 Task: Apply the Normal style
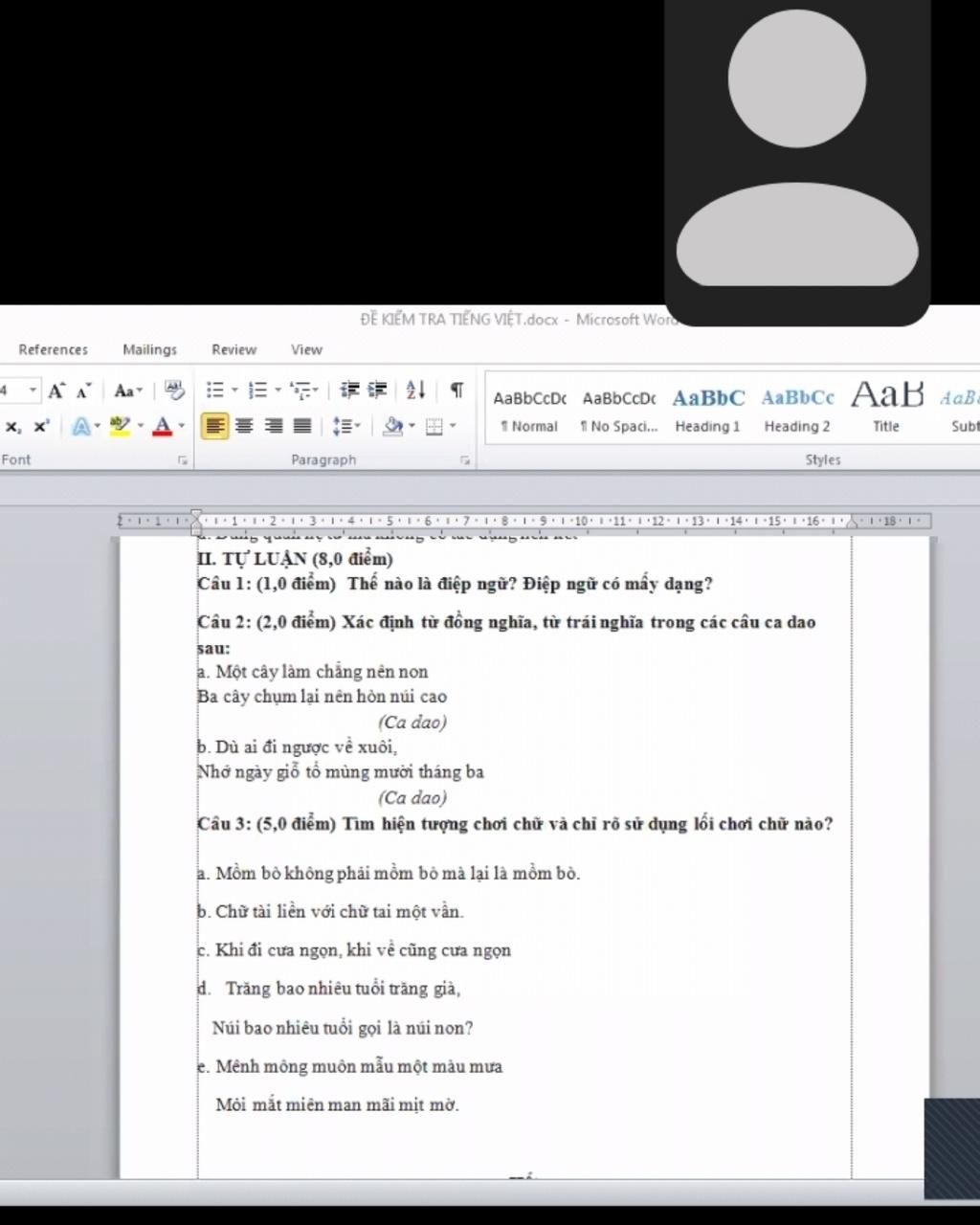tap(529, 412)
